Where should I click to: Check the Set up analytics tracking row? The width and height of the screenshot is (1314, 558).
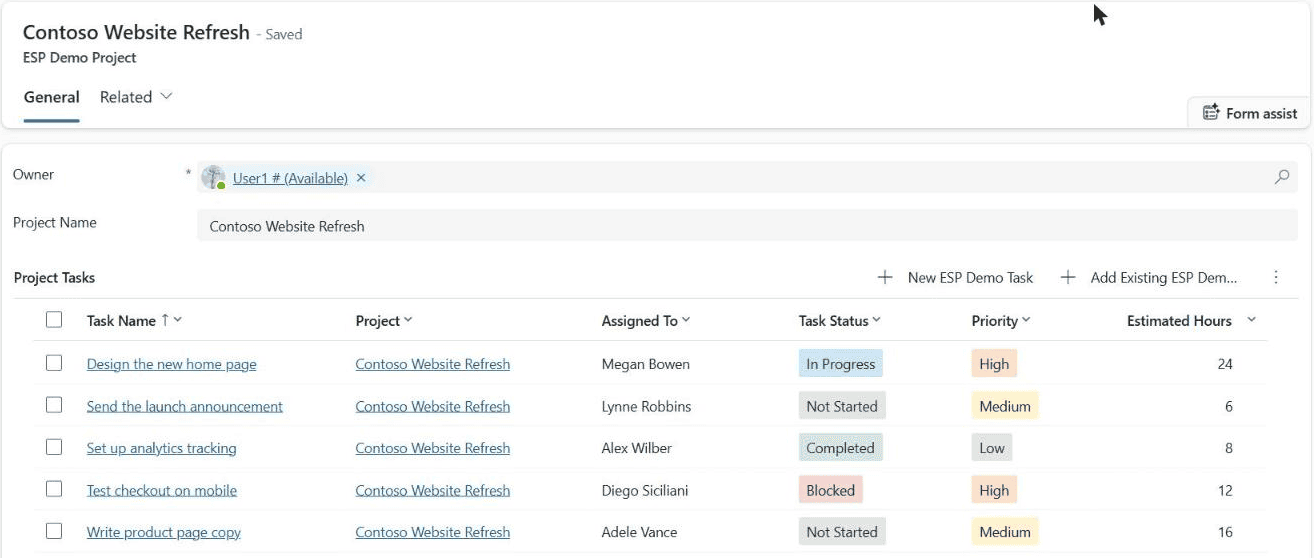coord(54,447)
